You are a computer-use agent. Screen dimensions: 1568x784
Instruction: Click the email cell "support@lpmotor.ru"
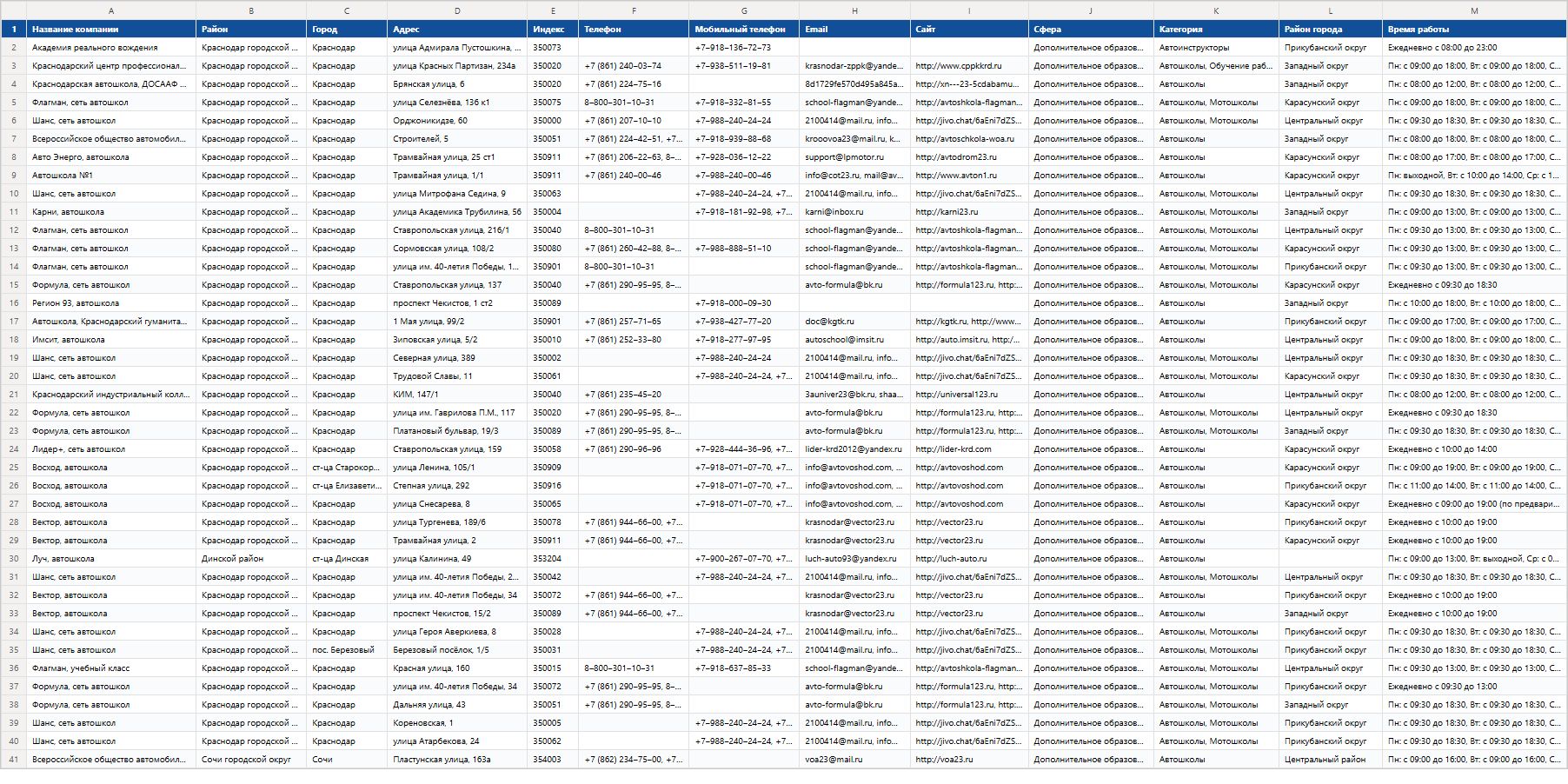[854, 156]
